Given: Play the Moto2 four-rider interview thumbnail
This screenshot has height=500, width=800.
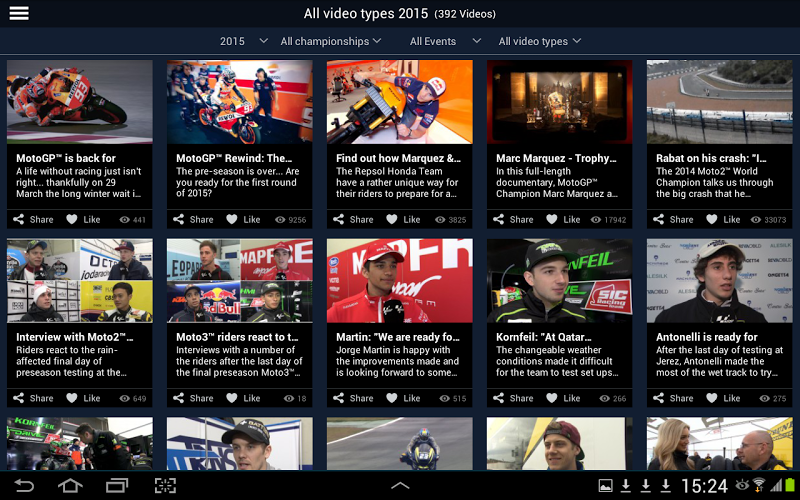Looking at the screenshot, I should coord(80,281).
